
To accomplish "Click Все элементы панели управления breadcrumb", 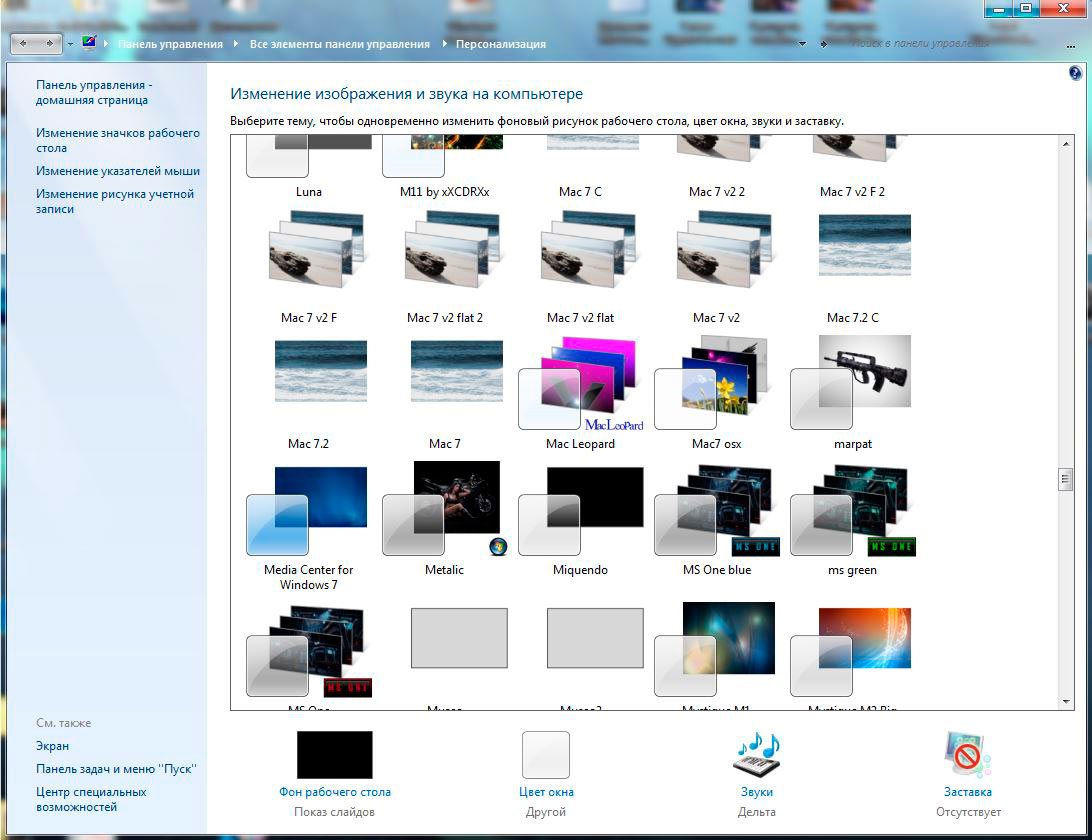I will (340, 44).
